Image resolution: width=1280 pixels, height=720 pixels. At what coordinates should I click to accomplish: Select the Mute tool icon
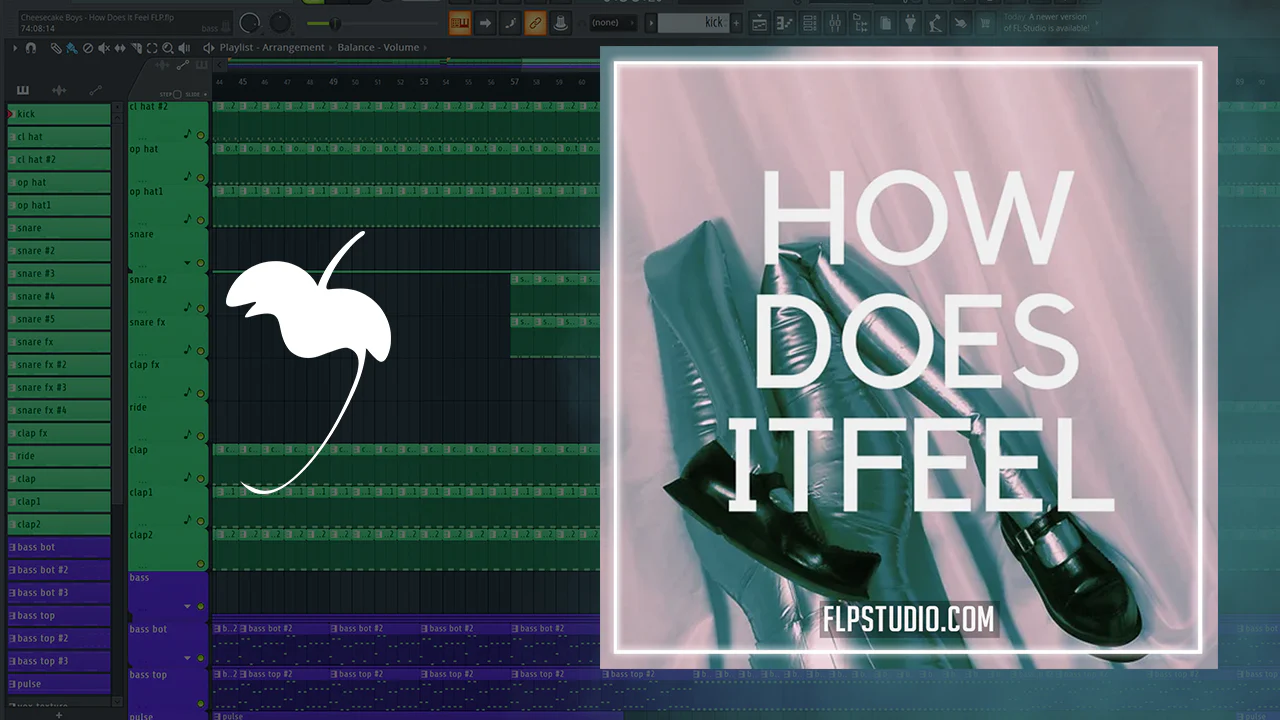pyautogui.click(x=104, y=47)
